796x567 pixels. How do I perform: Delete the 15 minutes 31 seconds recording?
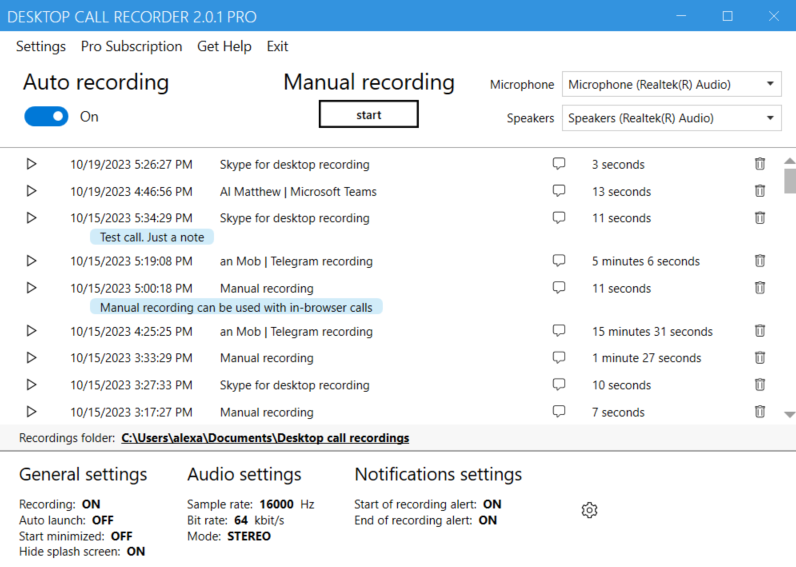(x=760, y=331)
